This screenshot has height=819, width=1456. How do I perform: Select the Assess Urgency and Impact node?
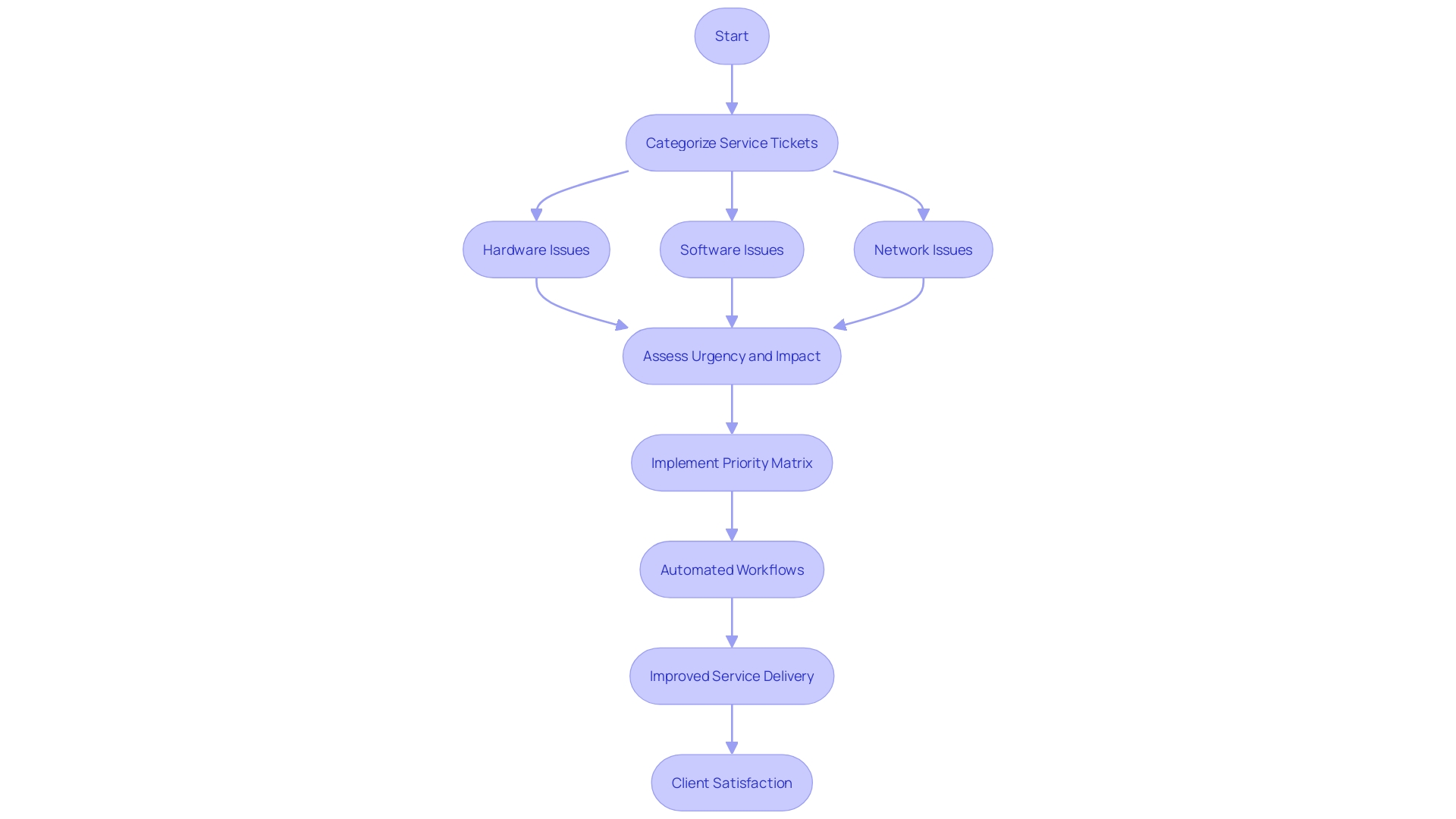click(732, 356)
